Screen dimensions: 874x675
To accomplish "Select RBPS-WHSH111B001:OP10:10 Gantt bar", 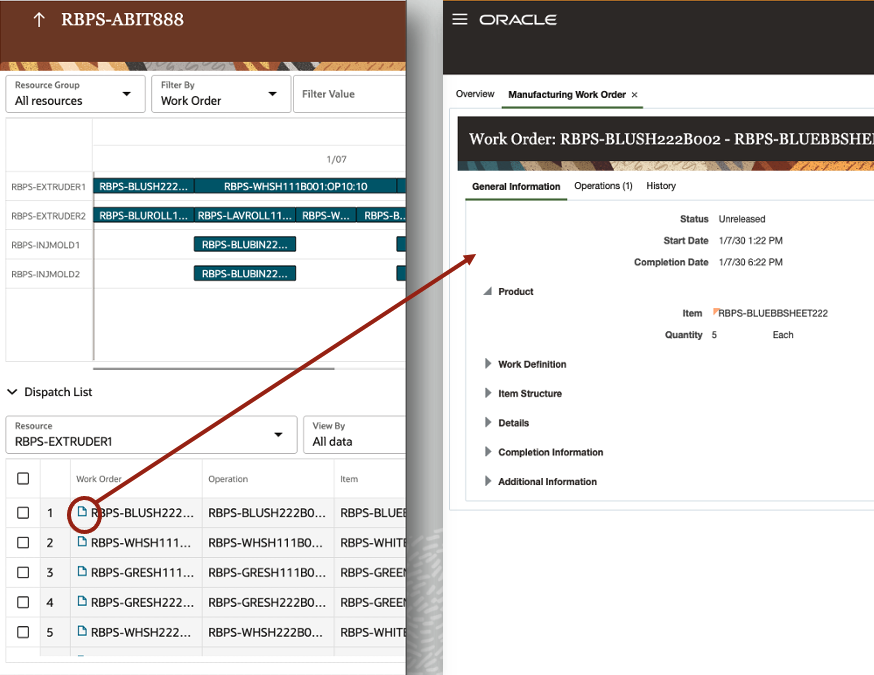I will coord(295,186).
